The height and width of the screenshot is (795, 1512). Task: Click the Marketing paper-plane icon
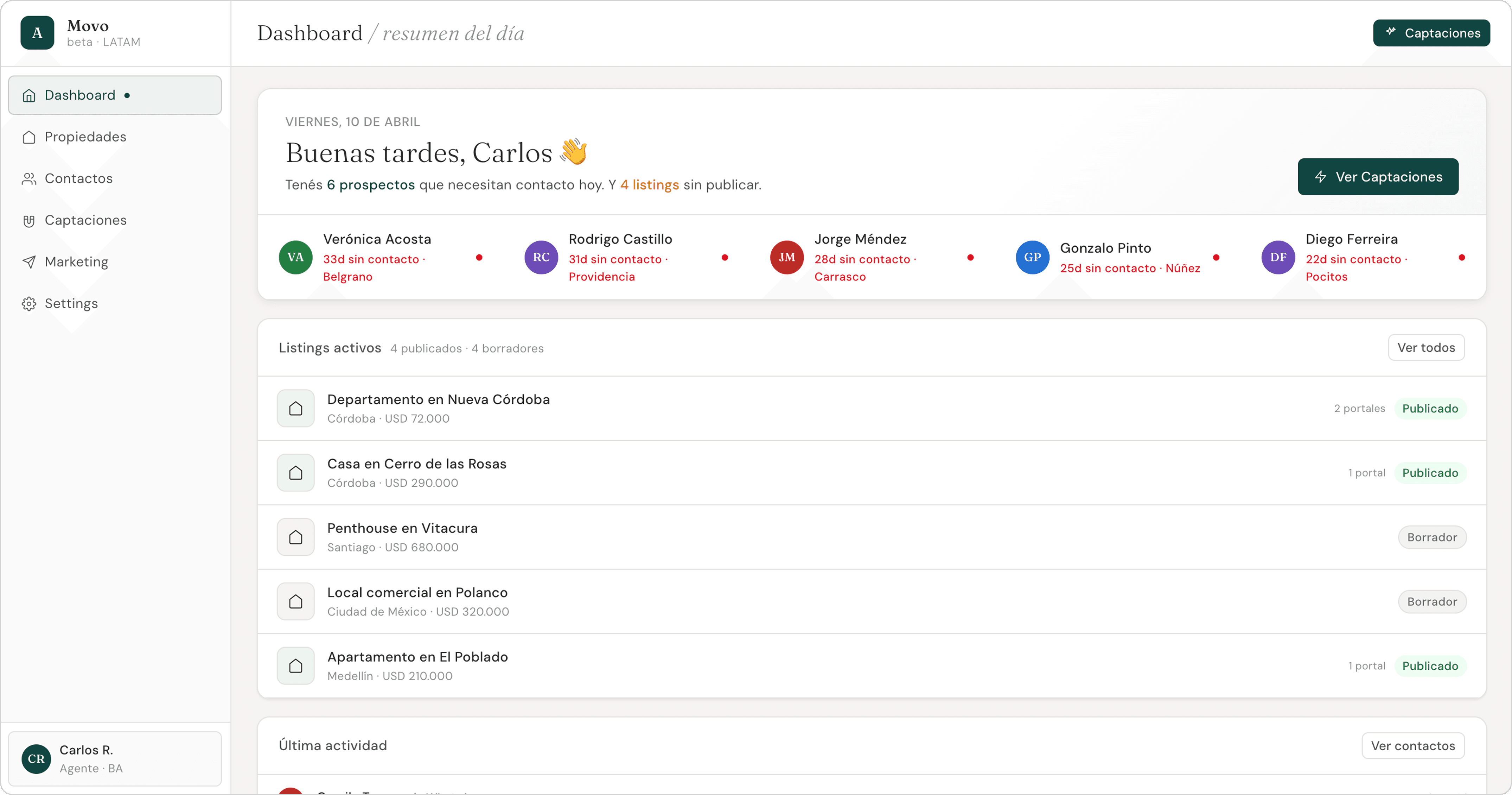pos(29,263)
